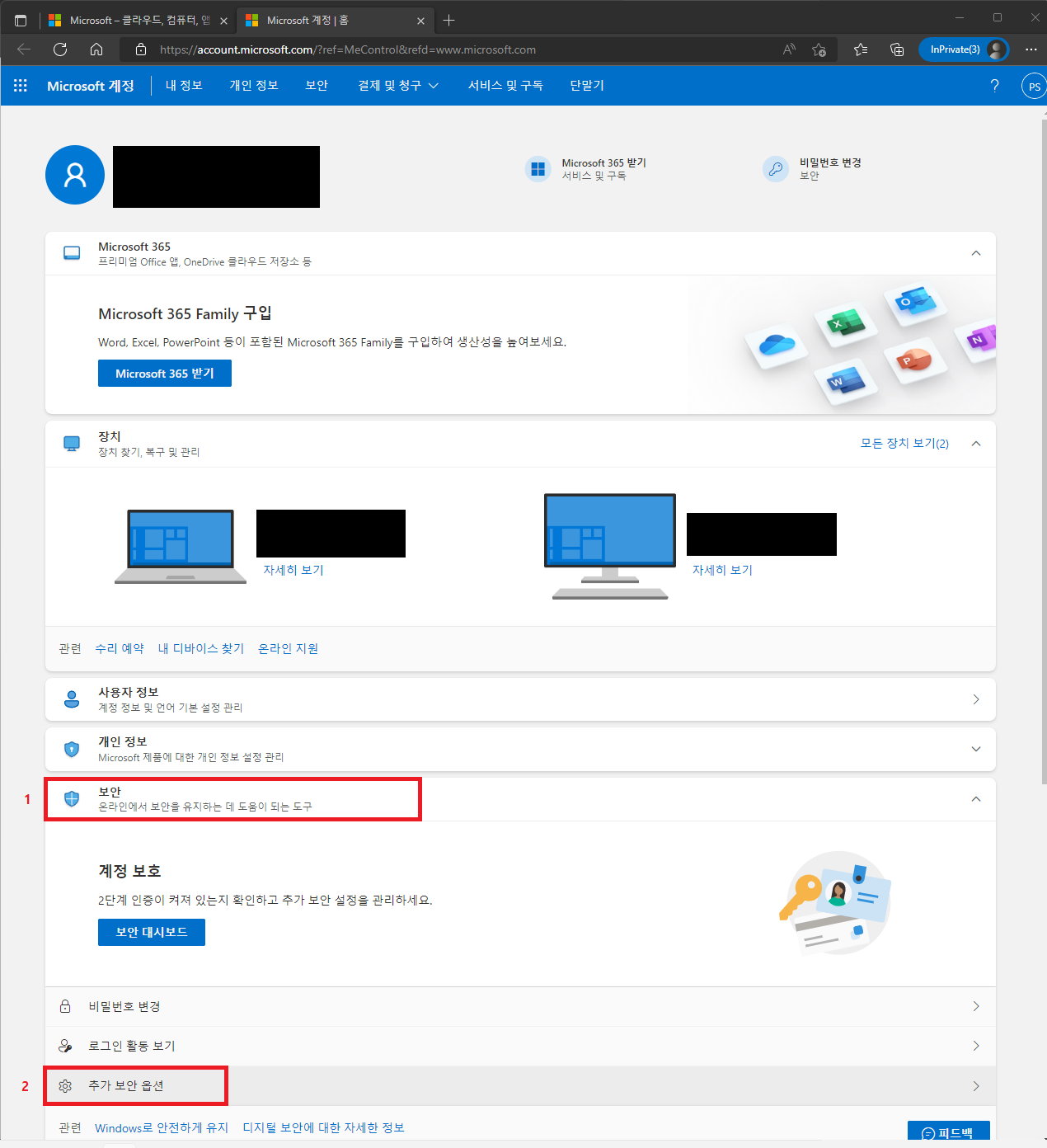Click the desktop monitor device thumbnail
Viewport: 1047px width, 1148px height.
click(610, 546)
